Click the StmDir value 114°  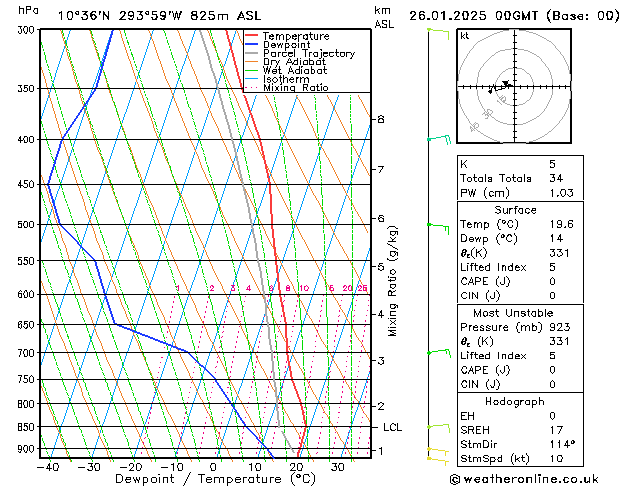click(562, 445)
